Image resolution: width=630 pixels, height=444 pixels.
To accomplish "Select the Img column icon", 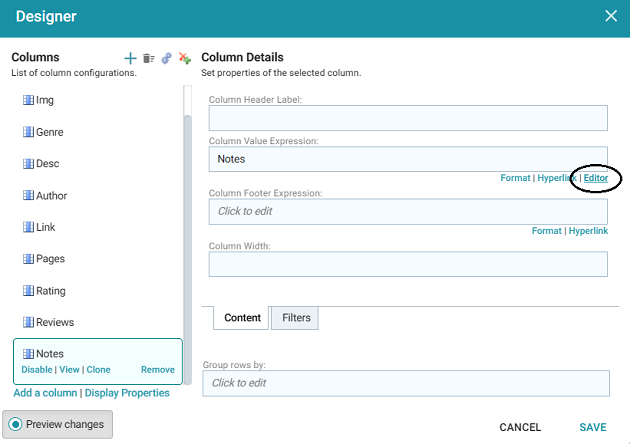I will tap(28, 101).
